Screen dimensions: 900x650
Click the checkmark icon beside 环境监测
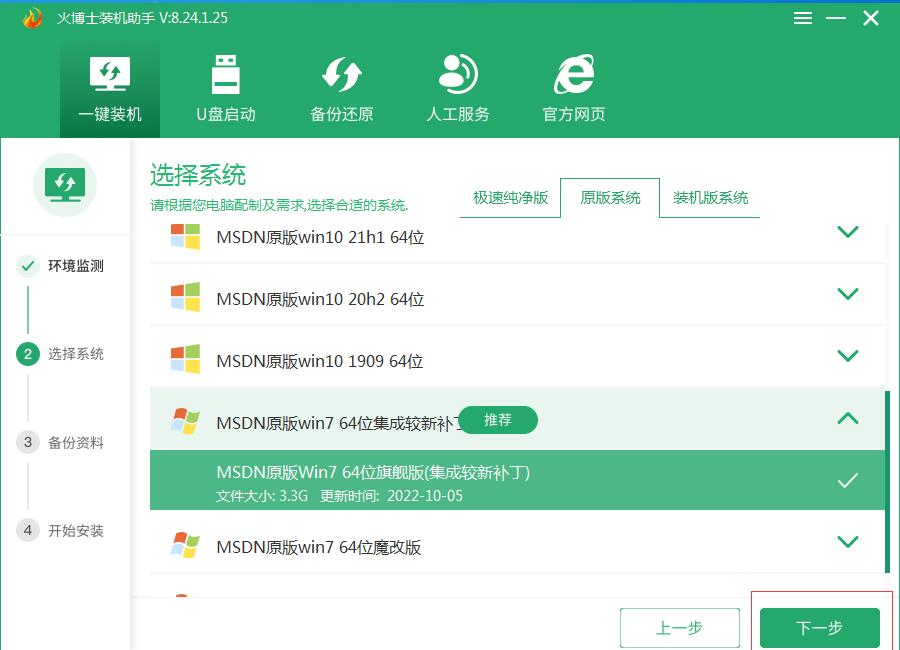28,266
